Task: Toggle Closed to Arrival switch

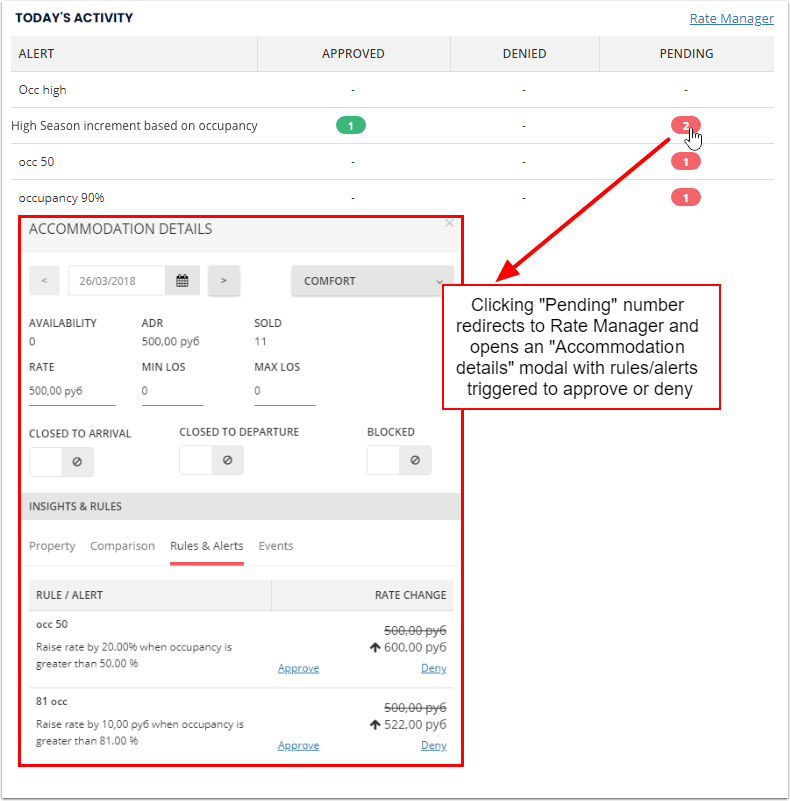Action: coord(61,461)
